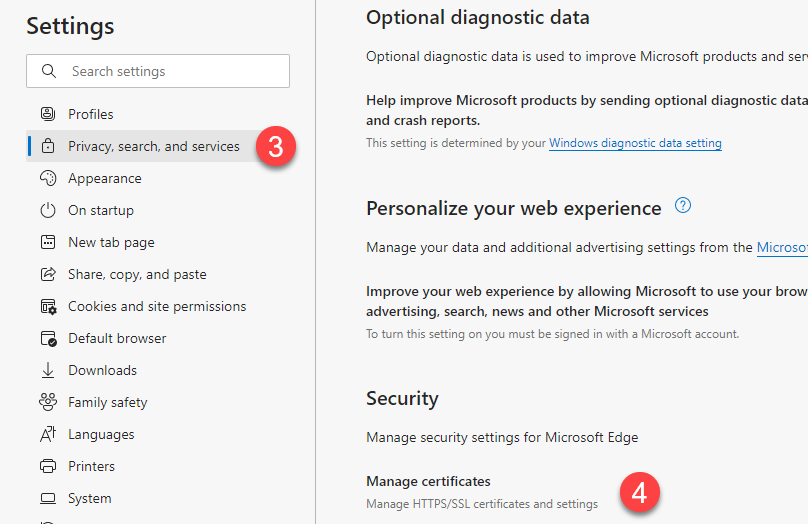Click the Downloads arrow icon
The width and height of the screenshot is (808, 524).
[48, 370]
